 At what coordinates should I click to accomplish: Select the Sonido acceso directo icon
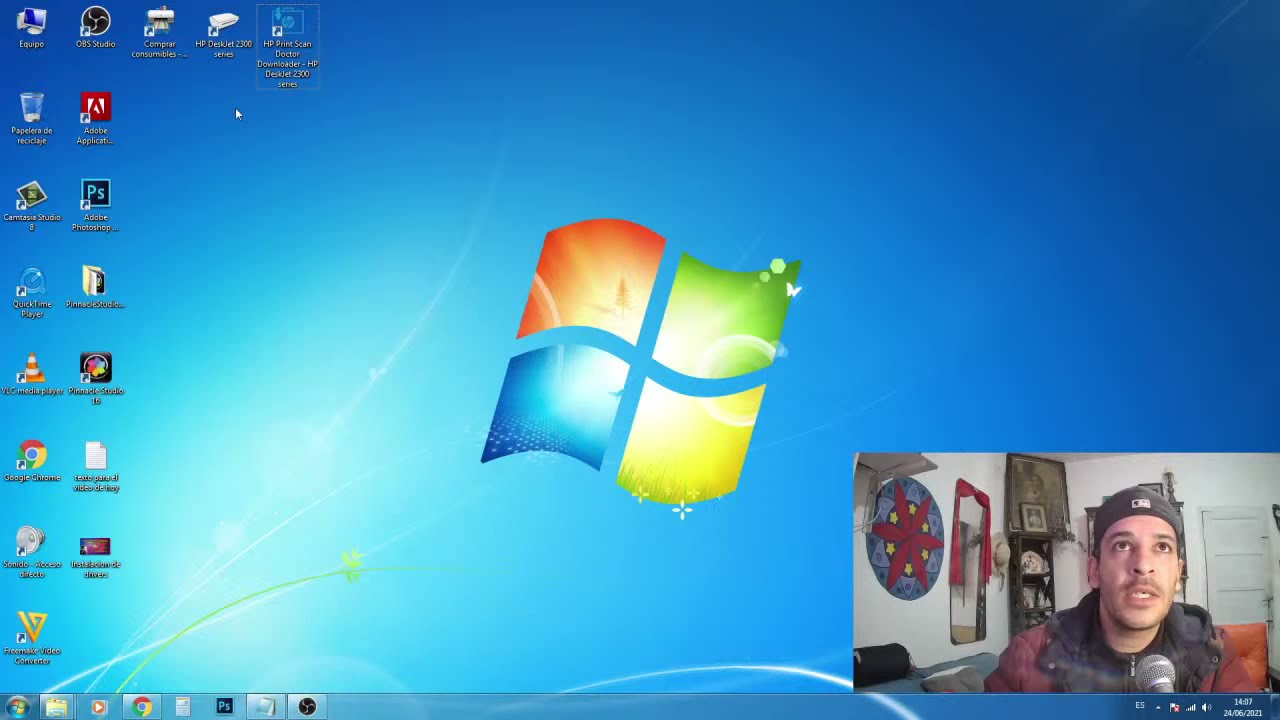(31, 553)
